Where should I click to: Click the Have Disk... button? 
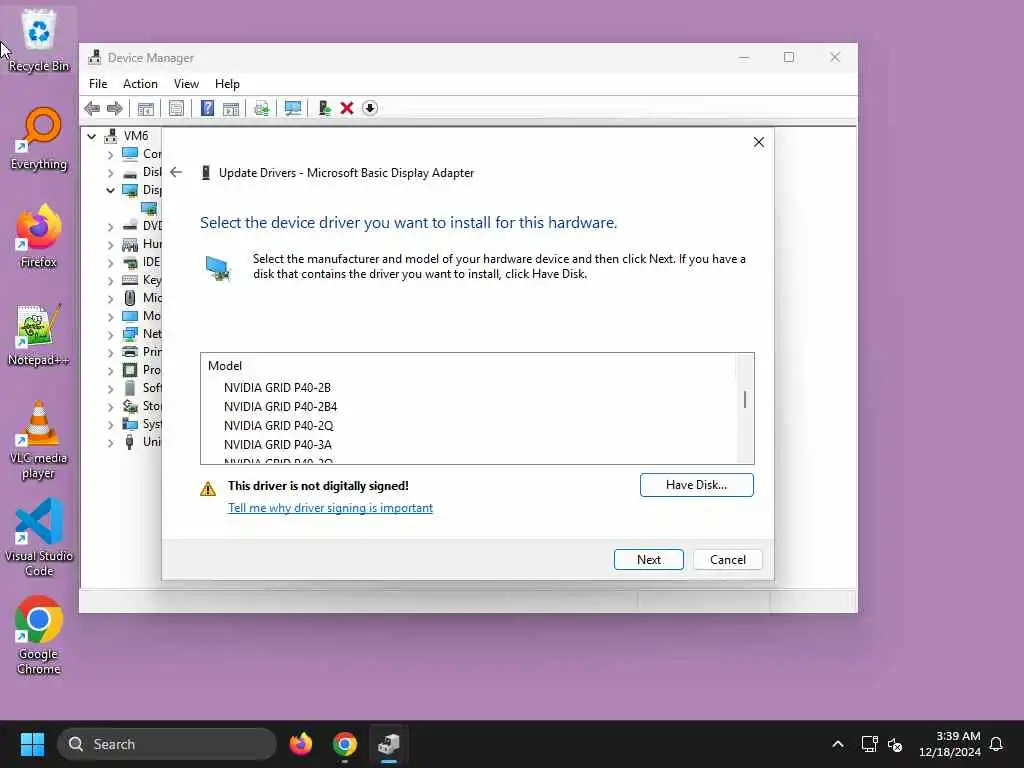click(x=696, y=485)
